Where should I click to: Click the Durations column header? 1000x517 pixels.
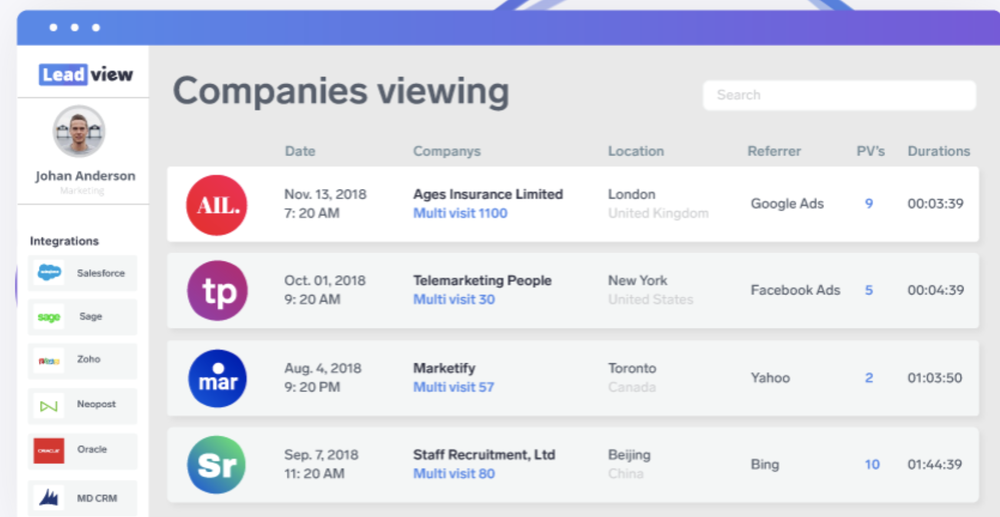(939, 151)
